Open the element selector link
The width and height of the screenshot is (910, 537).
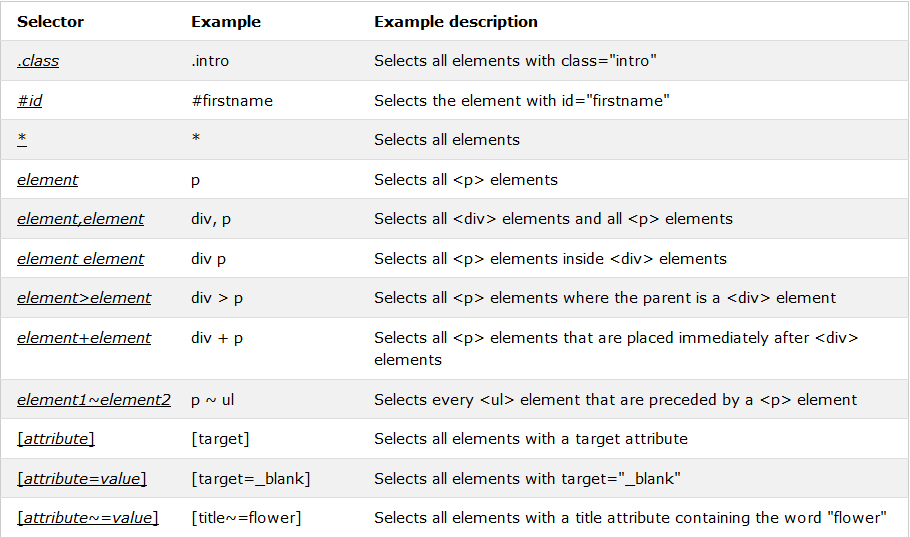pos(47,180)
